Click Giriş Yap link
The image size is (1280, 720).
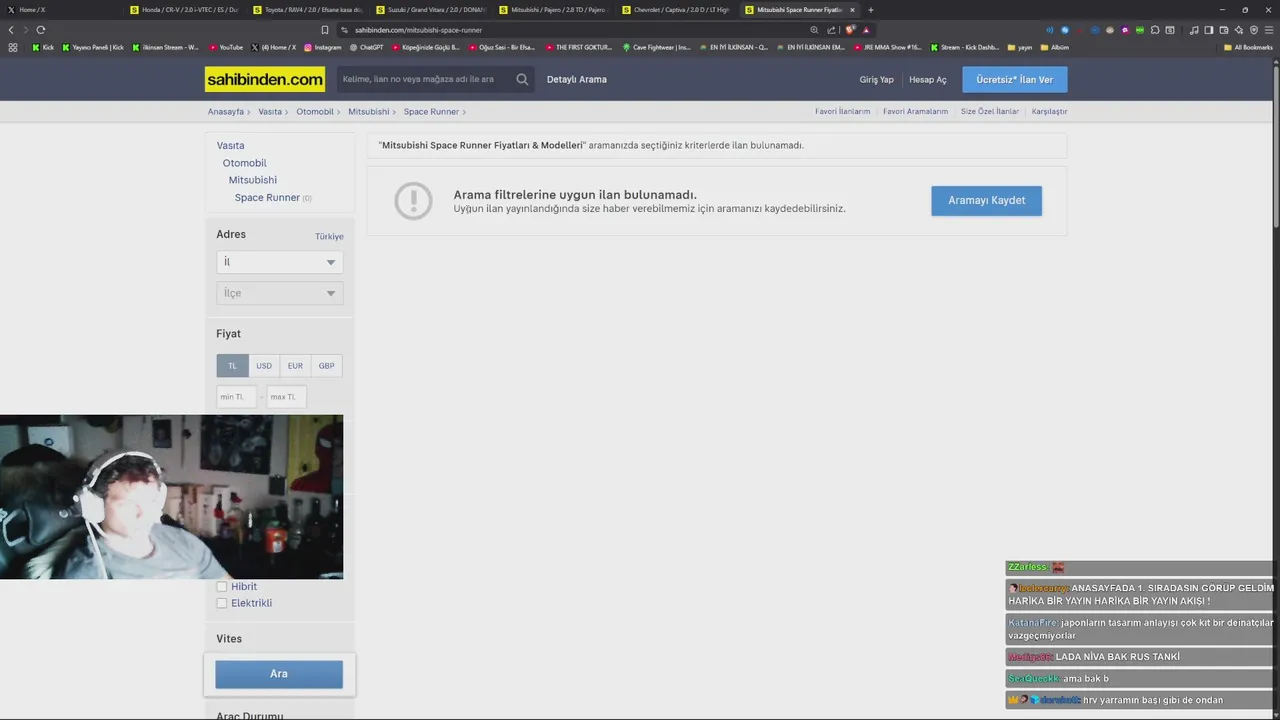(x=876, y=80)
